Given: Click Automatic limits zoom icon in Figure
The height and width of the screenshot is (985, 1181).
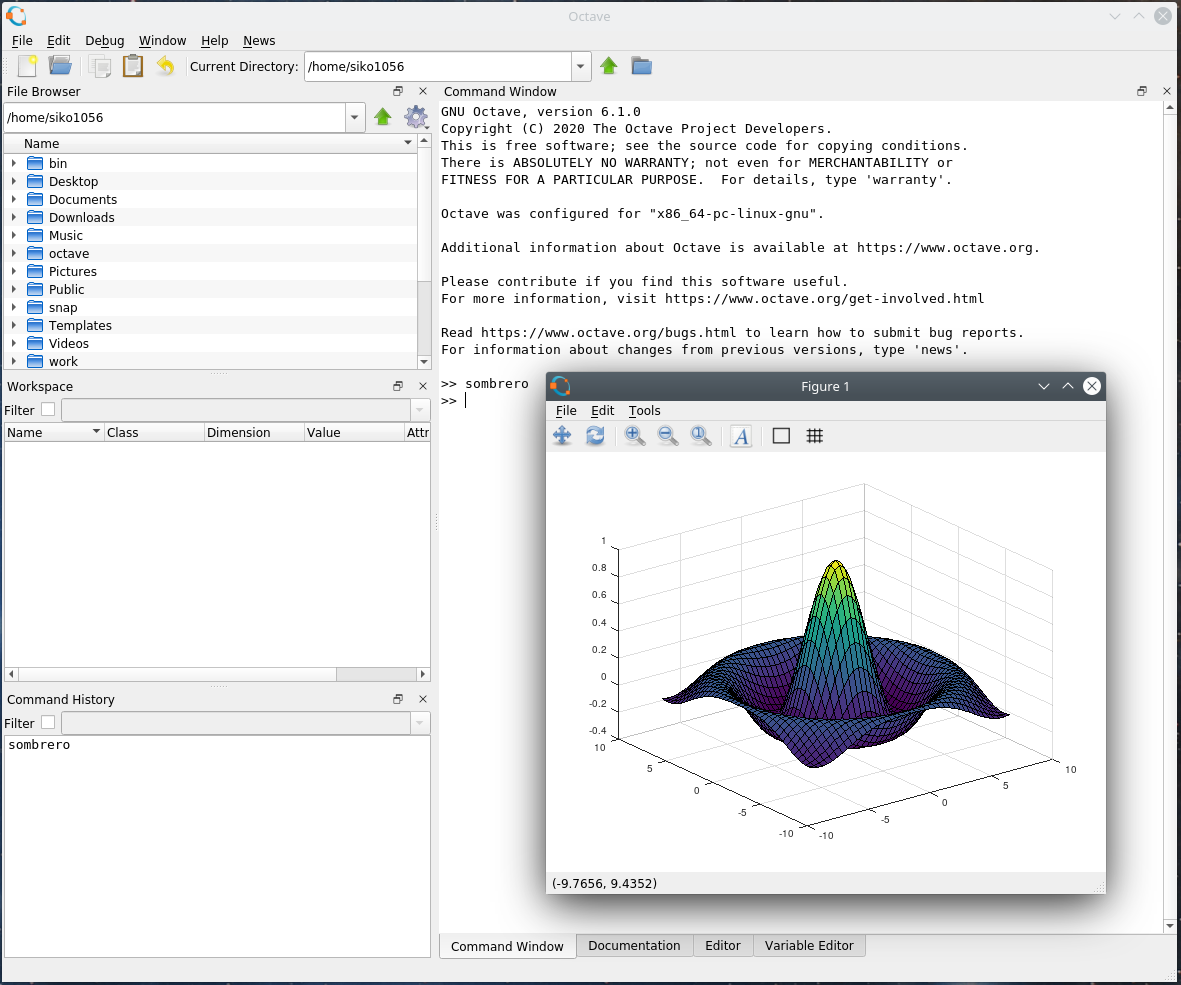Looking at the screenshot, I should pos(701,435).
